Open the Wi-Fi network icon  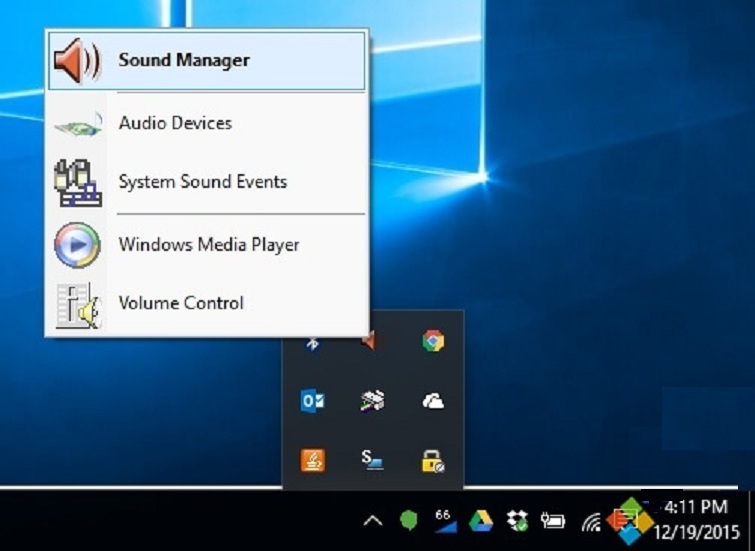pos(590,521)
